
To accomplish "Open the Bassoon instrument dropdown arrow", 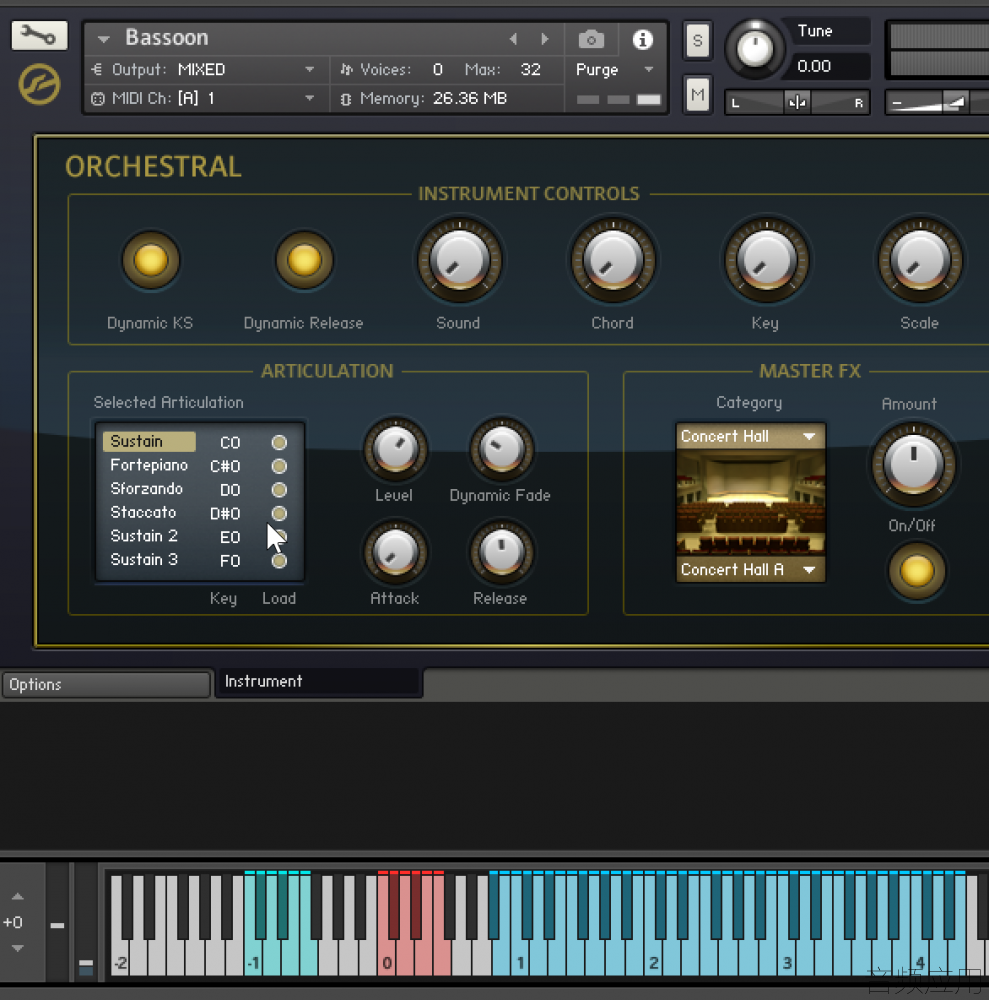I will coord(103,40).
